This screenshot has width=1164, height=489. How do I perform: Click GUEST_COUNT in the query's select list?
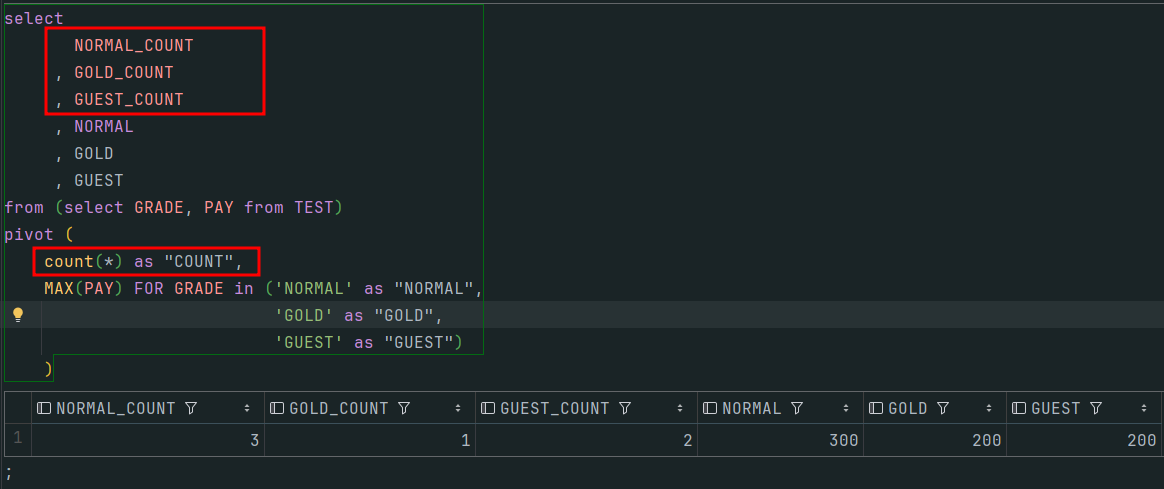(x=128, y=99)
